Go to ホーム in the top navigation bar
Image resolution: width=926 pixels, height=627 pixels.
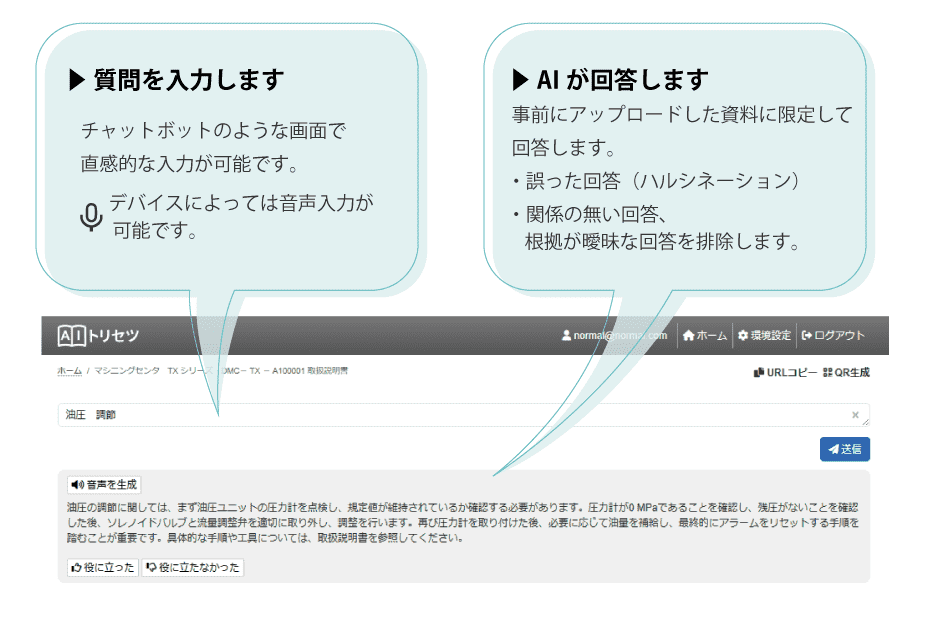pos(704,336)
